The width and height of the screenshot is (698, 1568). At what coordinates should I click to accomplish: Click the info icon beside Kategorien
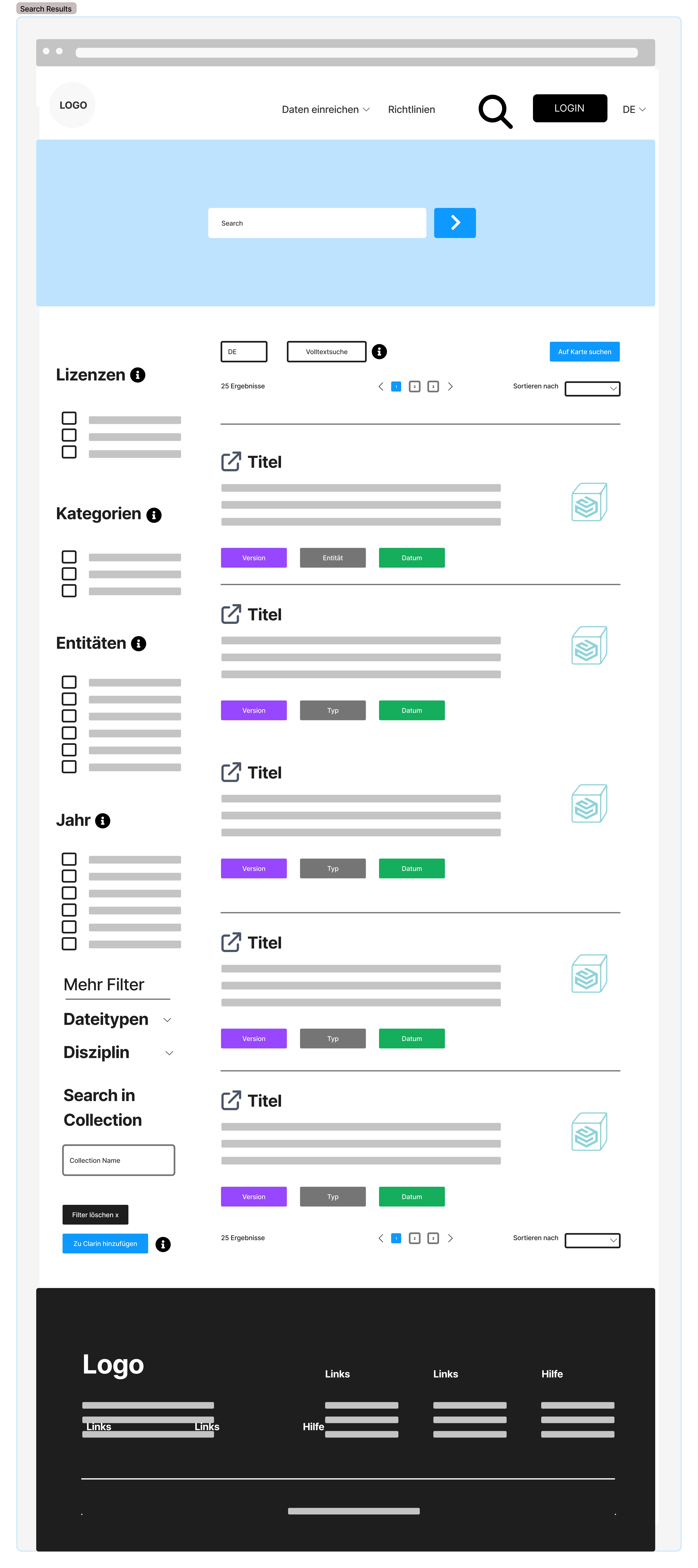[154, 515]
